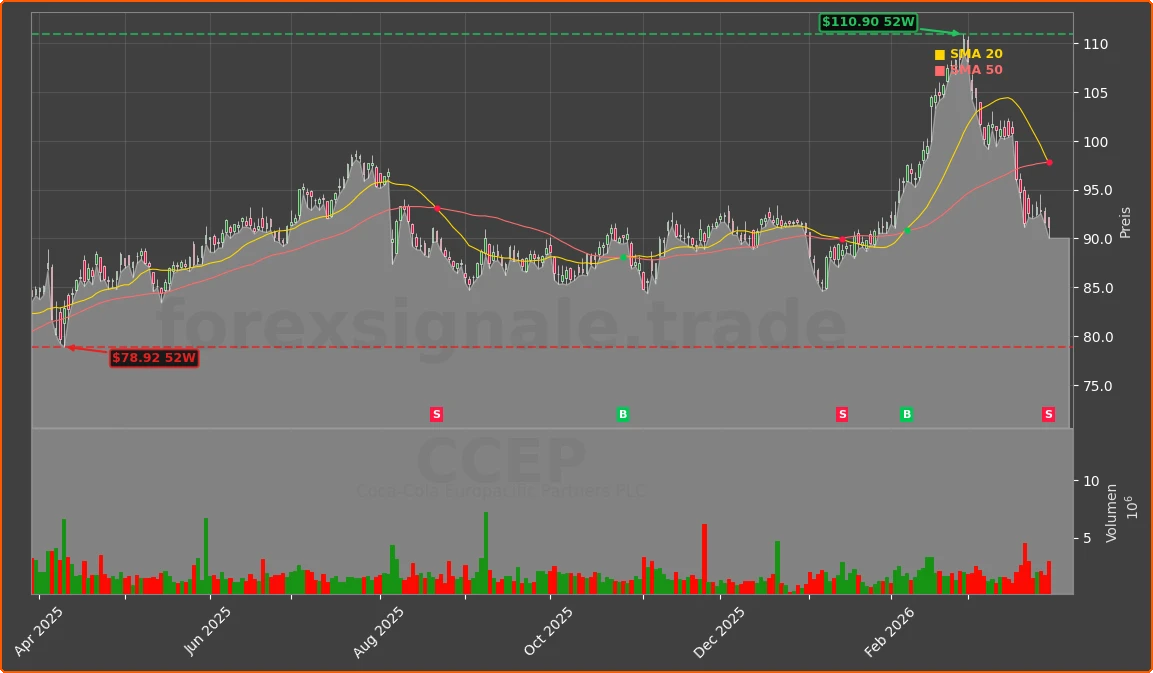The height and width of the screenshot is (673, 1153).
Task: Click the Oct 2025 date axis label
Action: (549, 632)
